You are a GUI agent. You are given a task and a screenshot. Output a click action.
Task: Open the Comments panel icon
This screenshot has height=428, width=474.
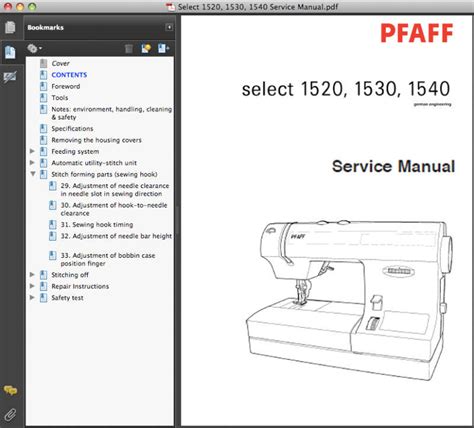10,390
